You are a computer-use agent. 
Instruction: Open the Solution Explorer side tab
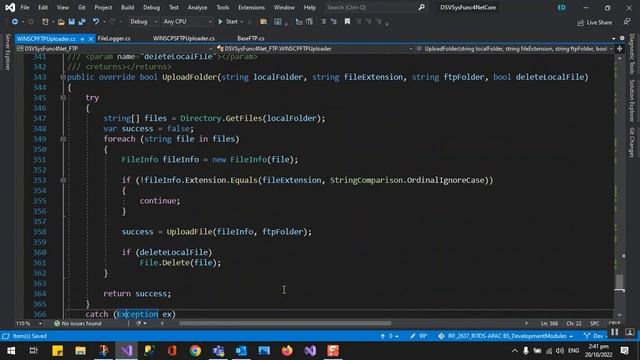point(632,100)
